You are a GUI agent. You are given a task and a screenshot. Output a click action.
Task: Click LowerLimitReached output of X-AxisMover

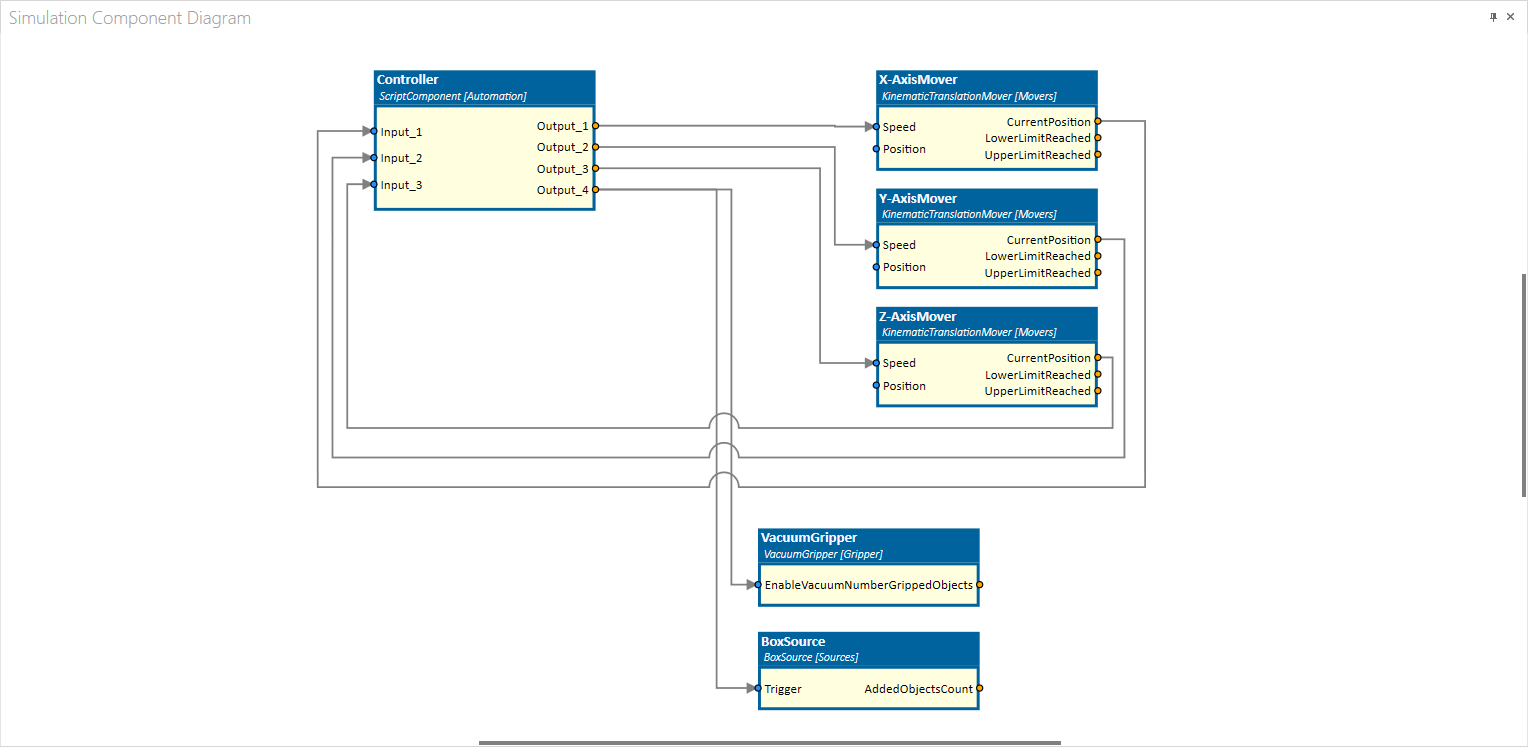(1098, 138)
